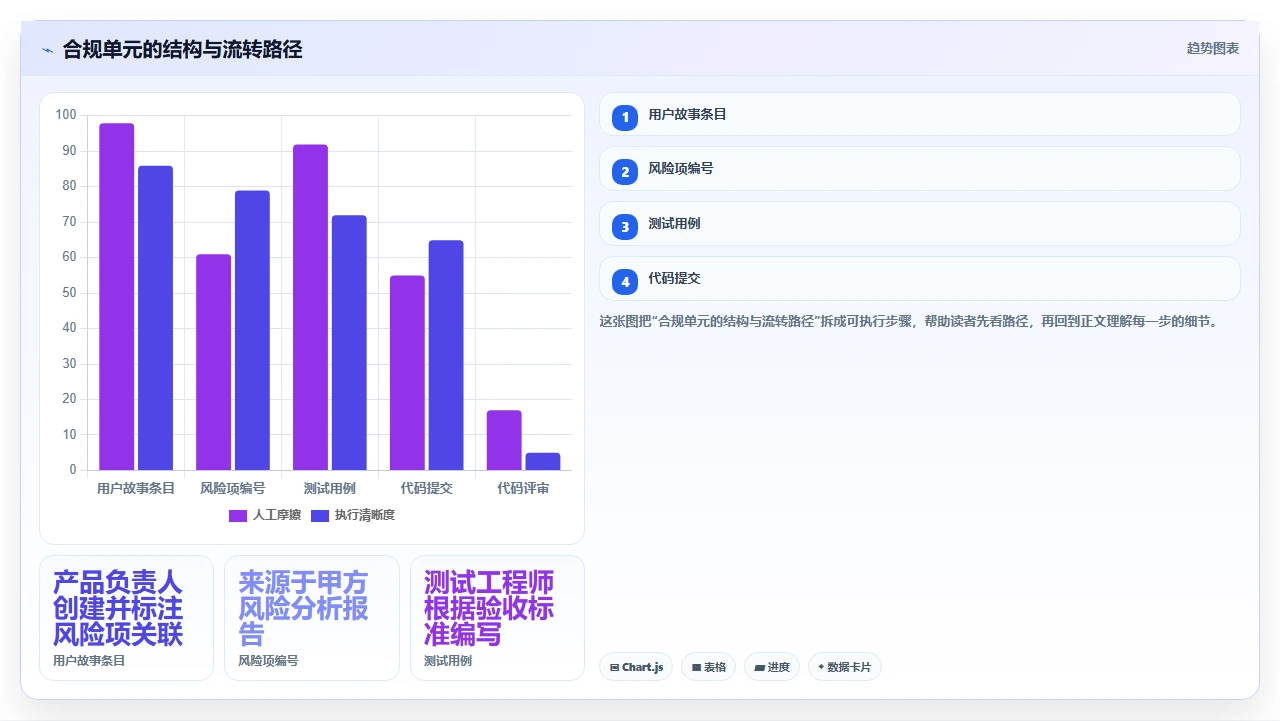Click blue 执行清晰度 bar for 用户故事条目
The width and height of the screenshot is (1280, 721).
click(x=155, y=318)
